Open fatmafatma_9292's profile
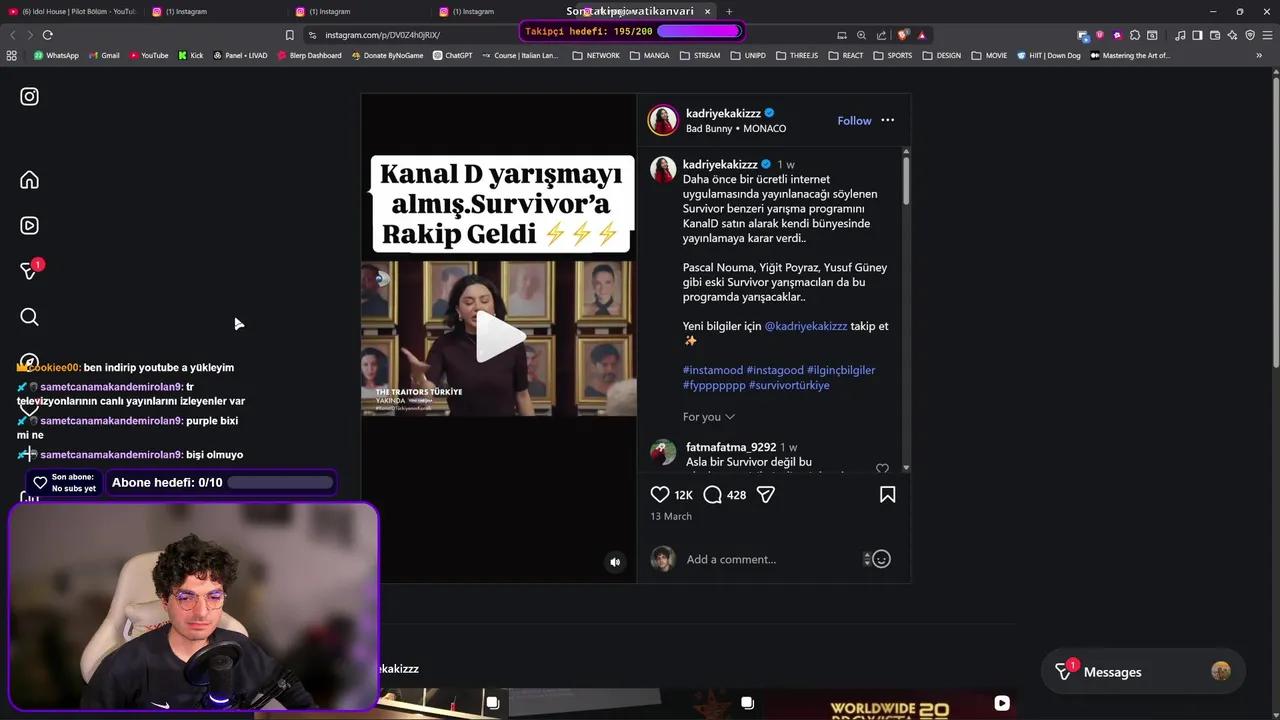1280x720 pixels. [x=731, y=447]
